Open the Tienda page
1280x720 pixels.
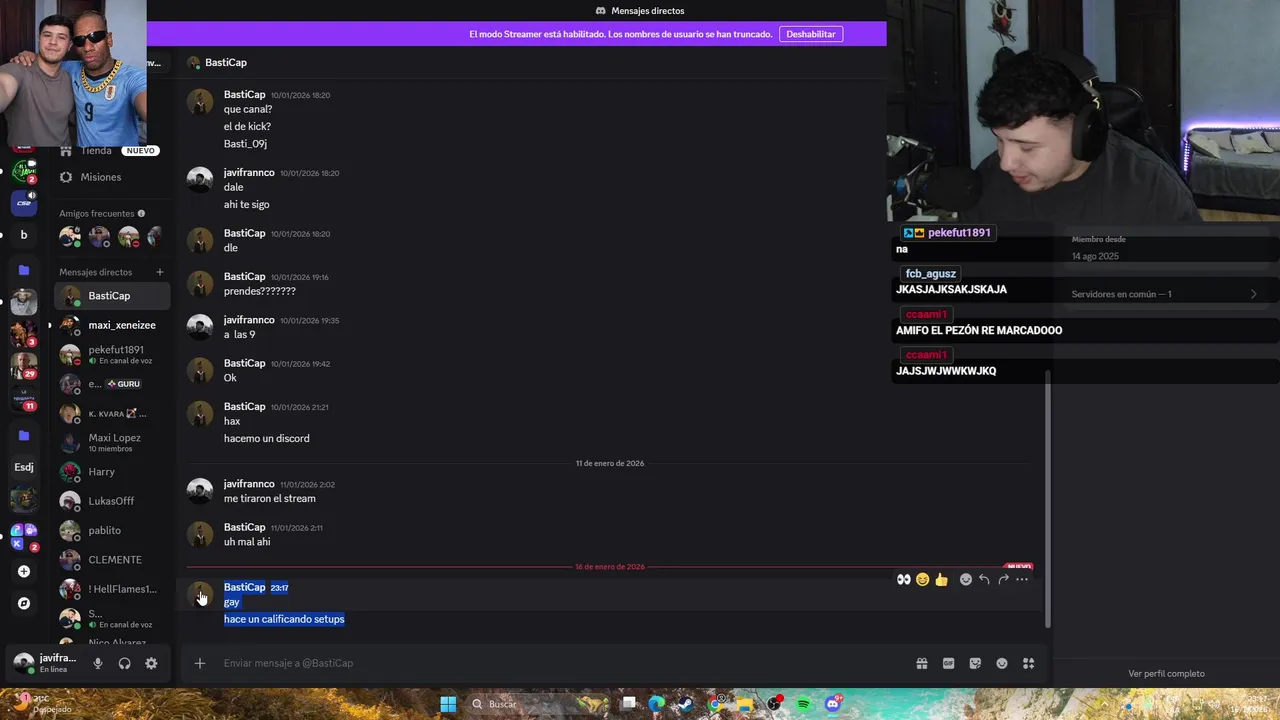[110, 150]
